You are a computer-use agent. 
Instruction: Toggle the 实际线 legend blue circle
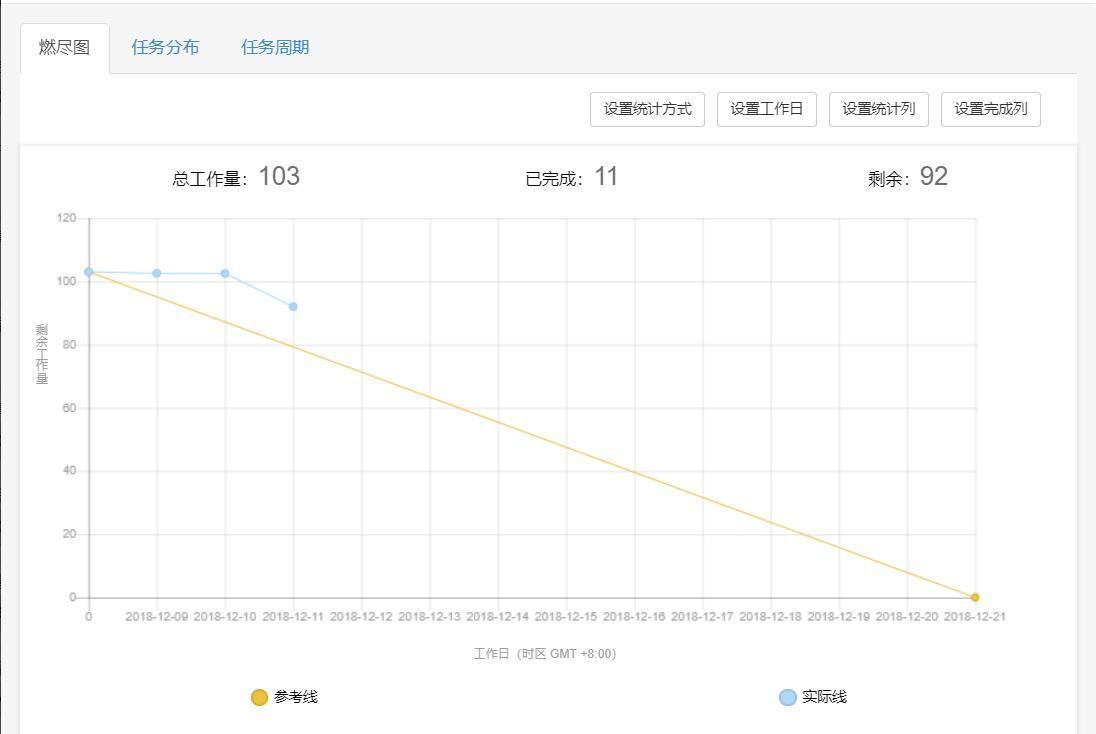(x=788, y=697)
